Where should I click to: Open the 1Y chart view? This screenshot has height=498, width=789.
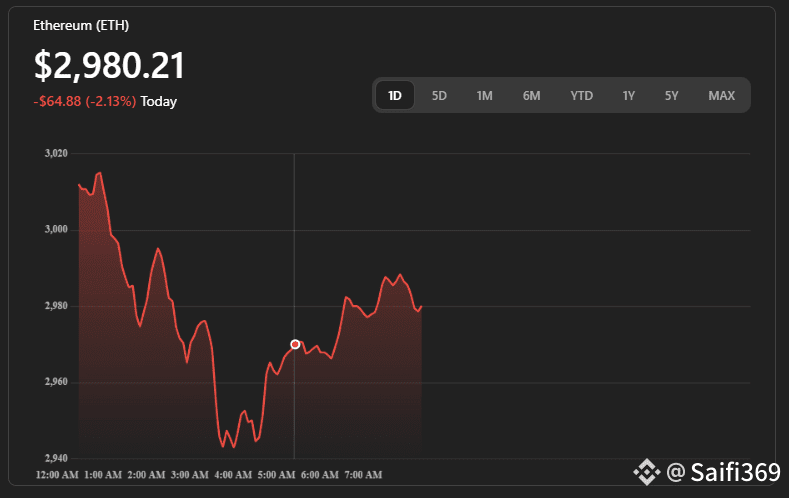(629, 96)
